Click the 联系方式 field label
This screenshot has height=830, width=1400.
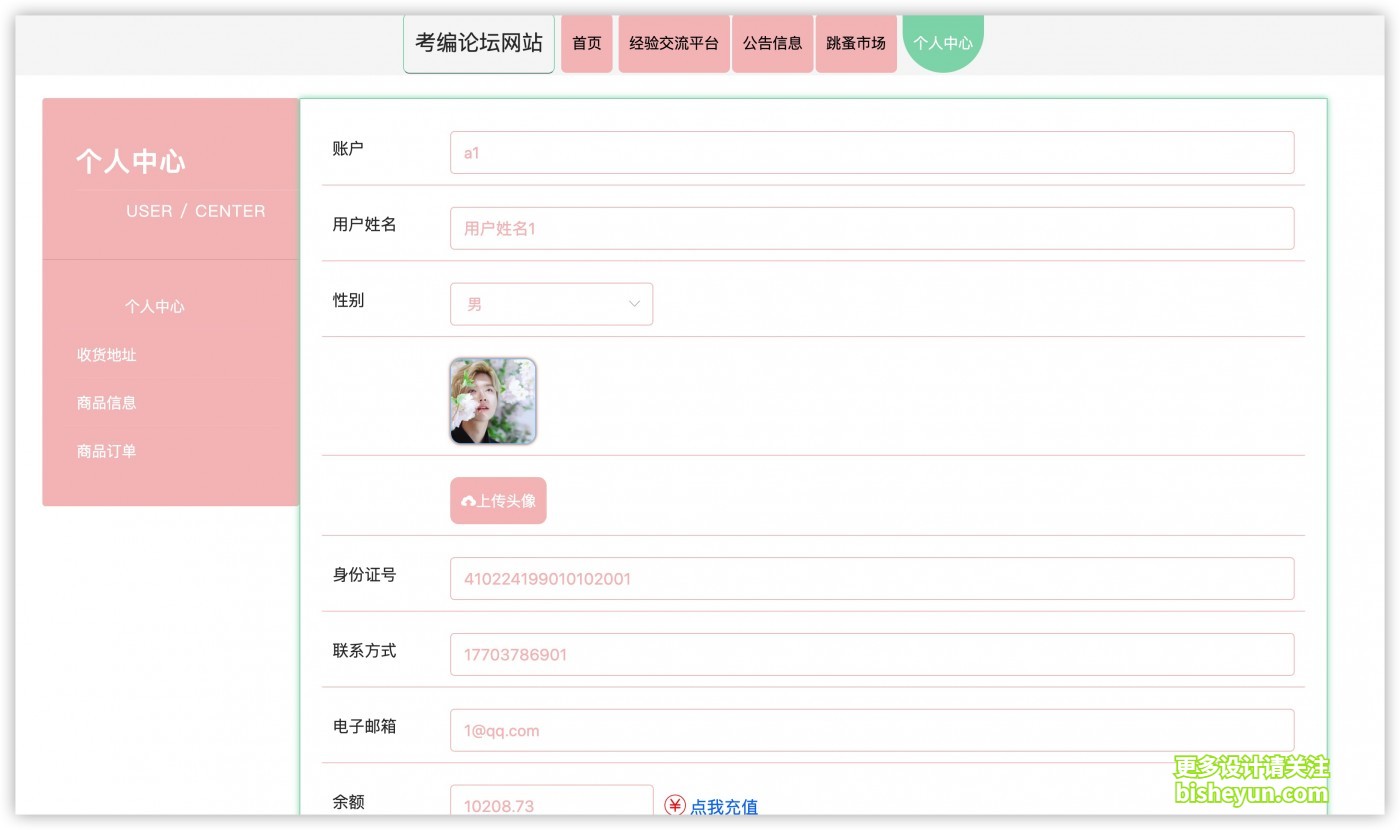(365, 651)
